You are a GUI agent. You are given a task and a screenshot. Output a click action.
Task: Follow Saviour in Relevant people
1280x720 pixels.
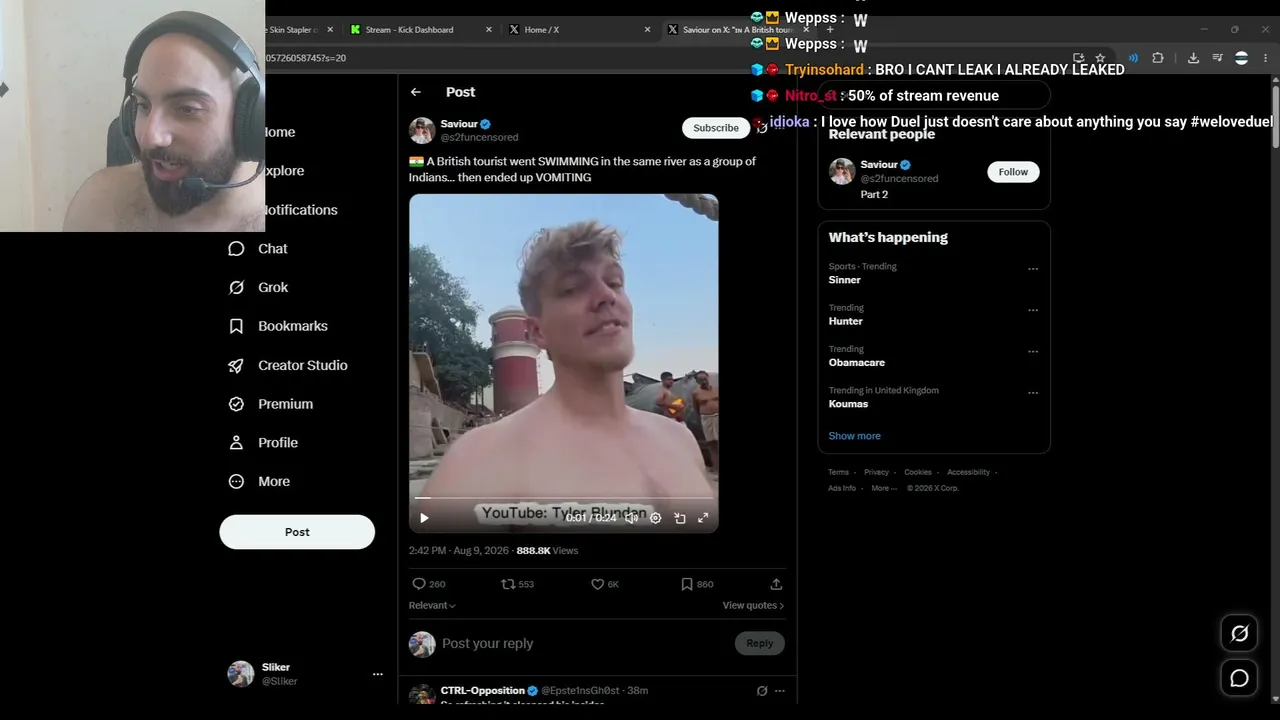[1013, 172]
